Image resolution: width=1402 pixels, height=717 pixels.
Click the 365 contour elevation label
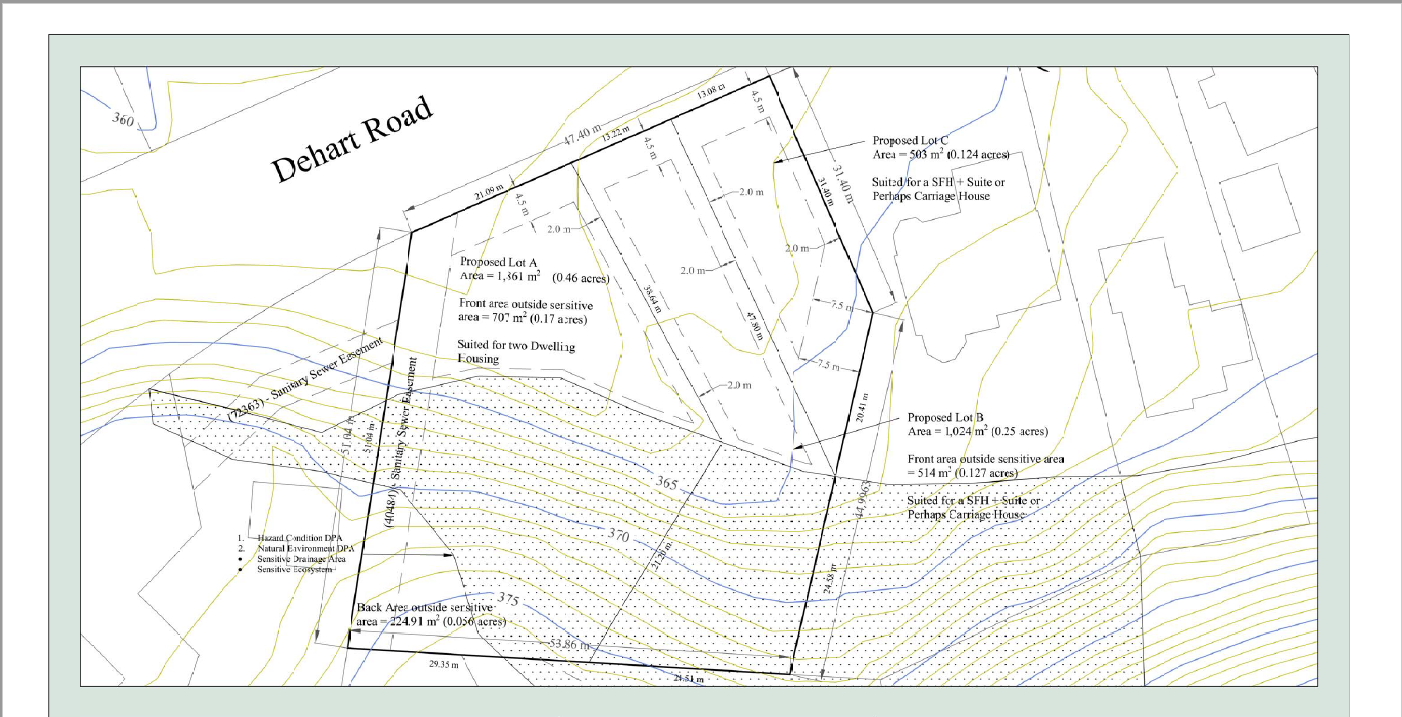(666, 484)
